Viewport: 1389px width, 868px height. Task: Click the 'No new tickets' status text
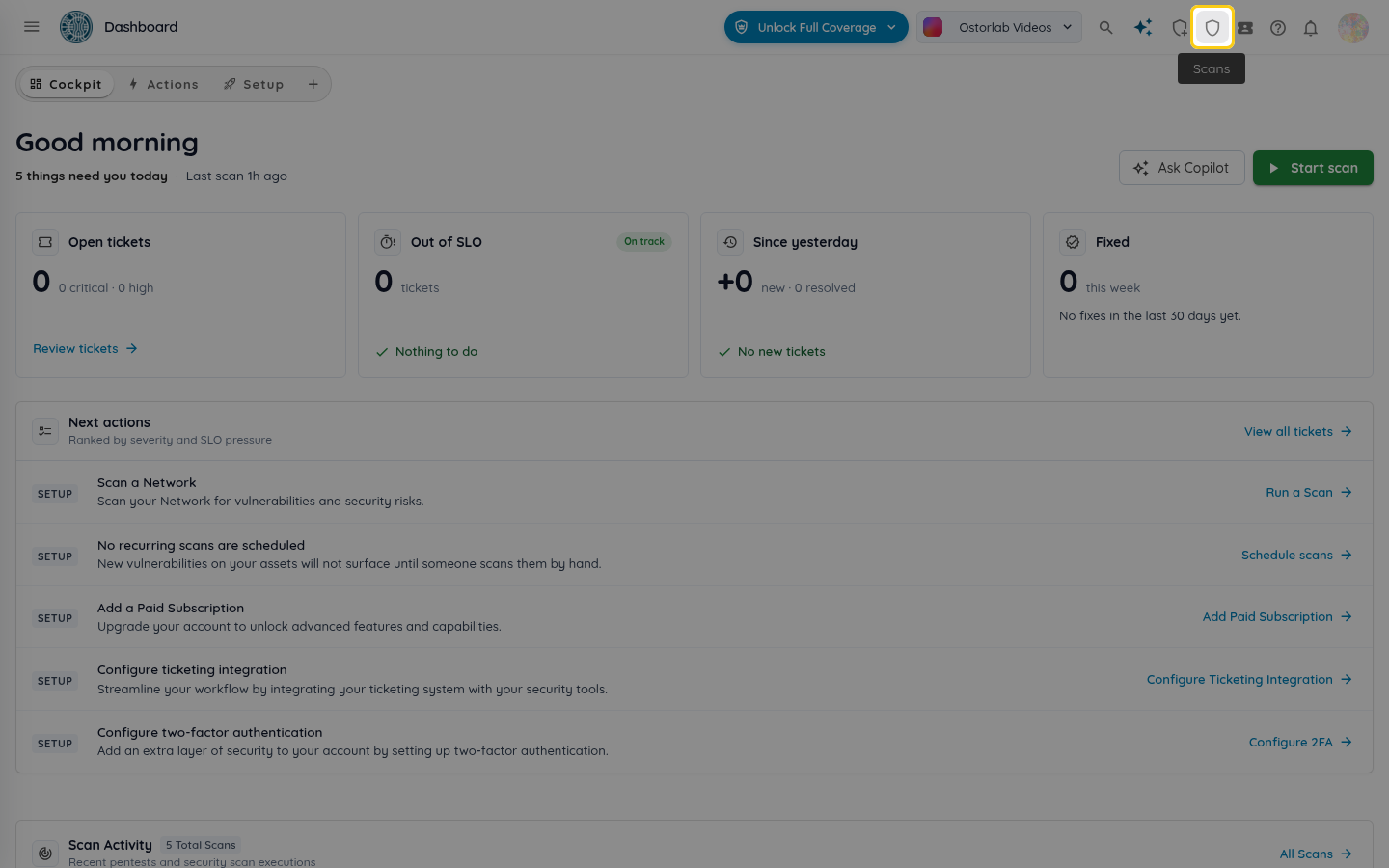781,352
